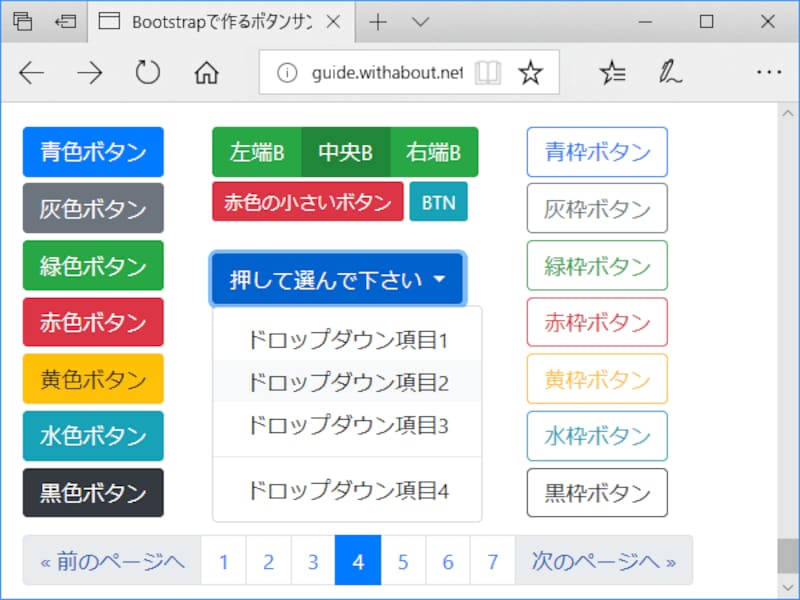Open the More actions menu
The image size is (800, 600).
768,72
